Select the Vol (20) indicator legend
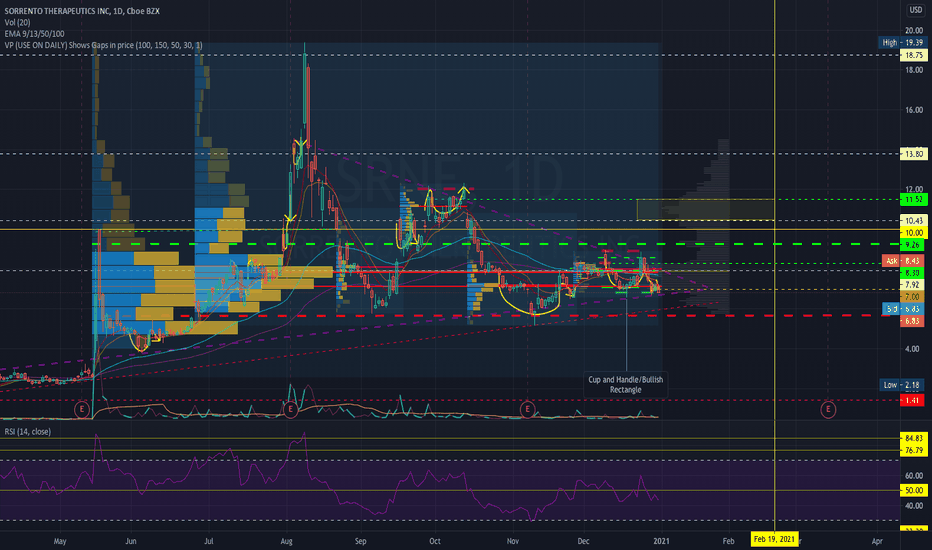932x550 pixels. pos(17,22)
